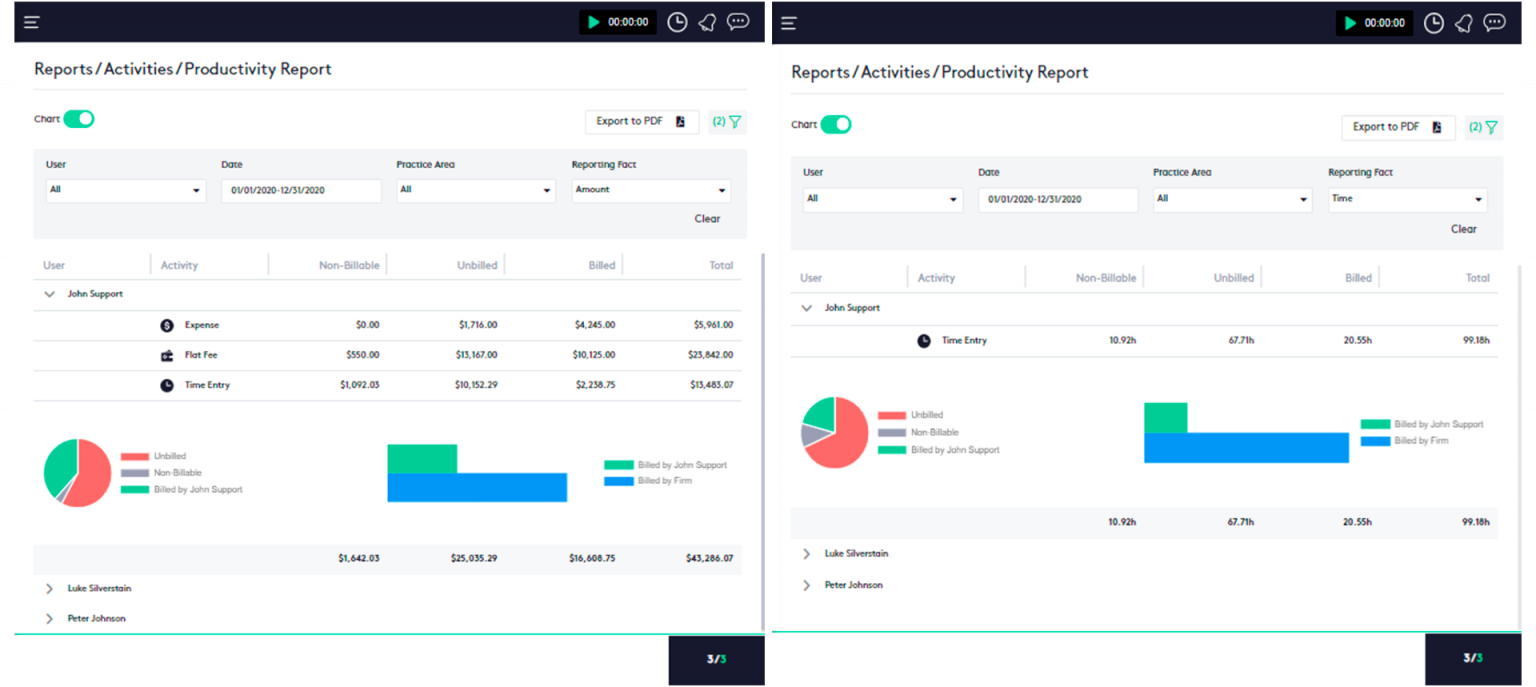1536x687 pixels.
Task: Expand Luke Silverstain in left report
Action: point(49,589)
